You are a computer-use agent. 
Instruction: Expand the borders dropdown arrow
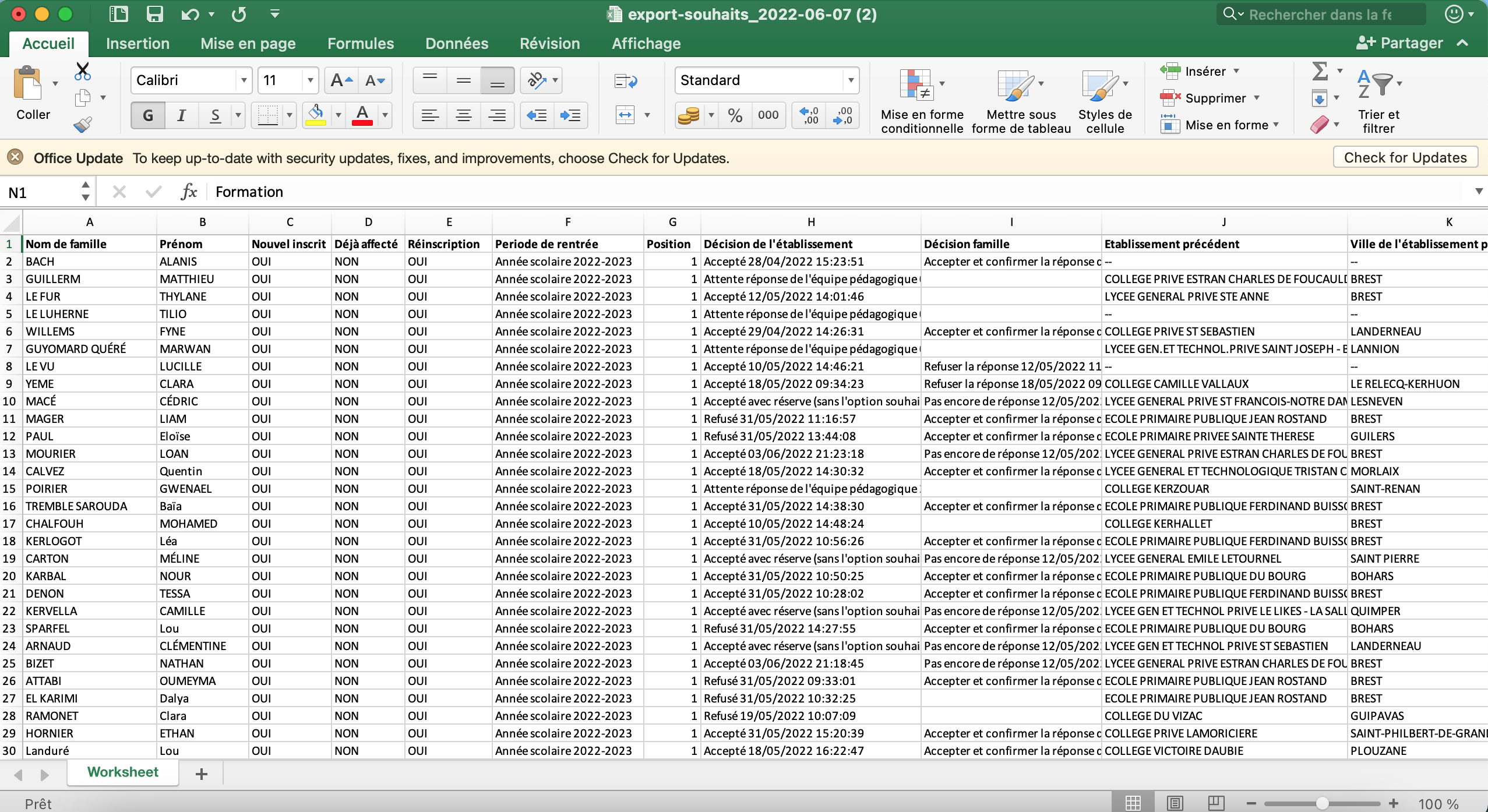pyautogui.click(x=289, y=115)
